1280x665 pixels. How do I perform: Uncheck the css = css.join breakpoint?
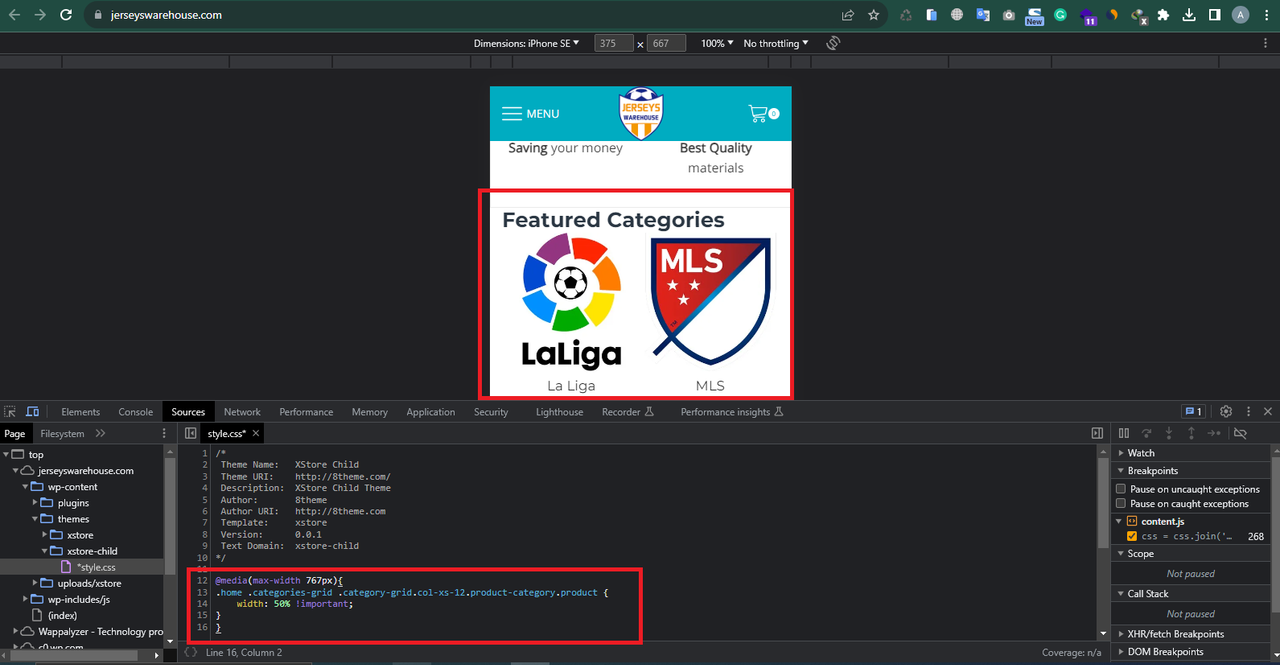click(1132, 536)
